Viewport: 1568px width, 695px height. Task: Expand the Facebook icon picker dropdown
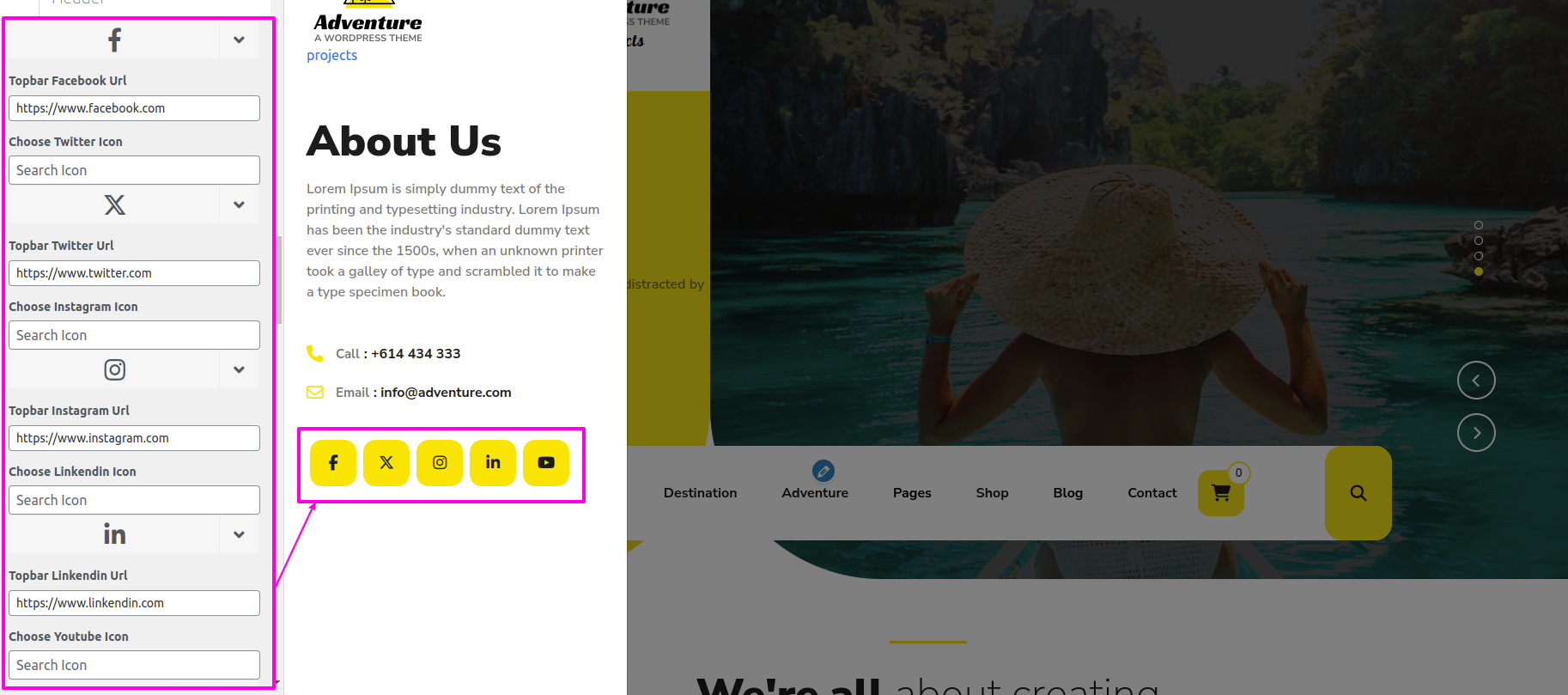[x=239, y=40]
